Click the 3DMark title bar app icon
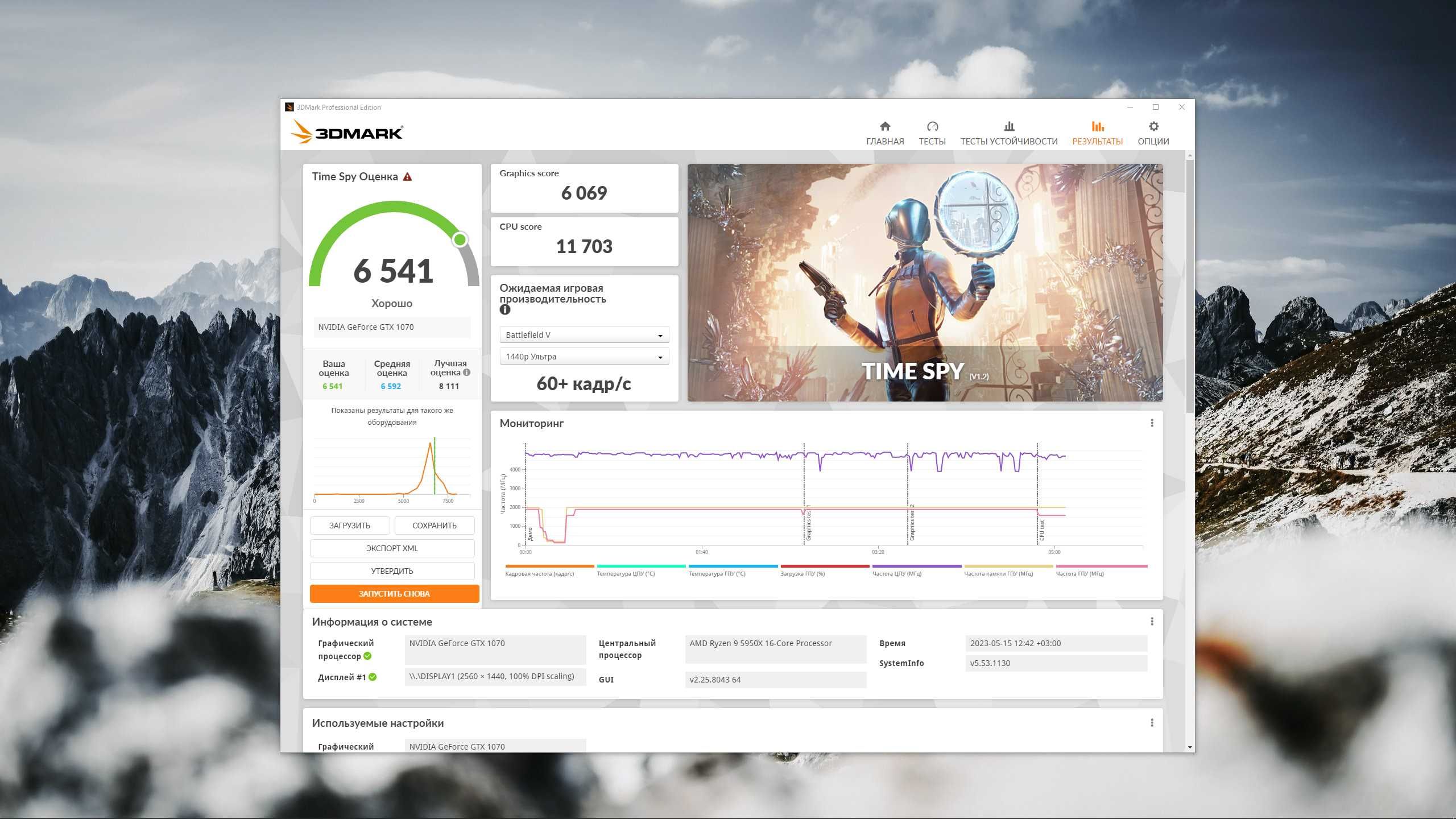The image size is (1456, 819). click(289, 107)
